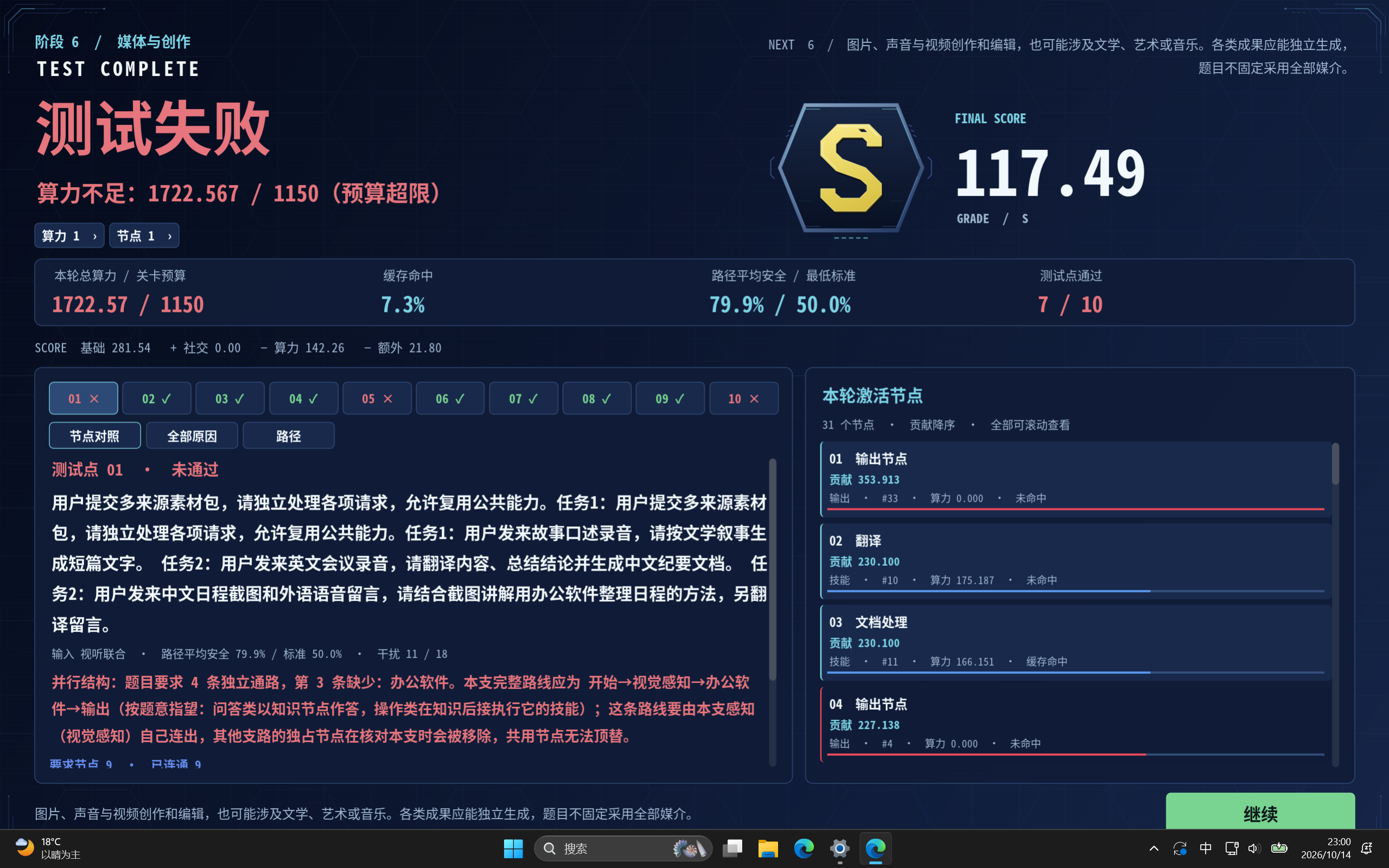1389x868 pixels.
Task: Switch to 路径 view
Action: 289,436
